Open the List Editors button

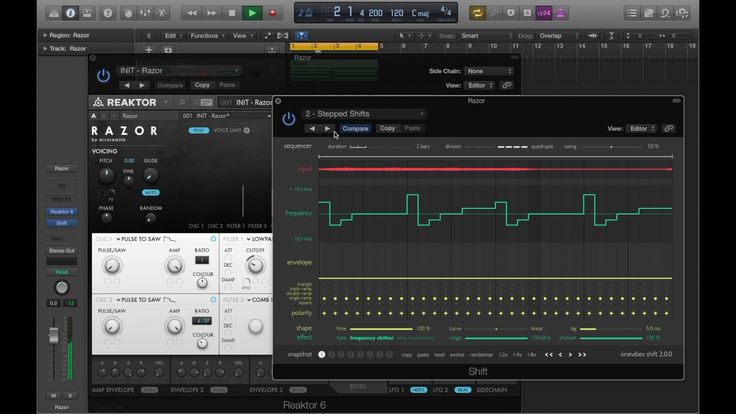click(x=632, y=13)
